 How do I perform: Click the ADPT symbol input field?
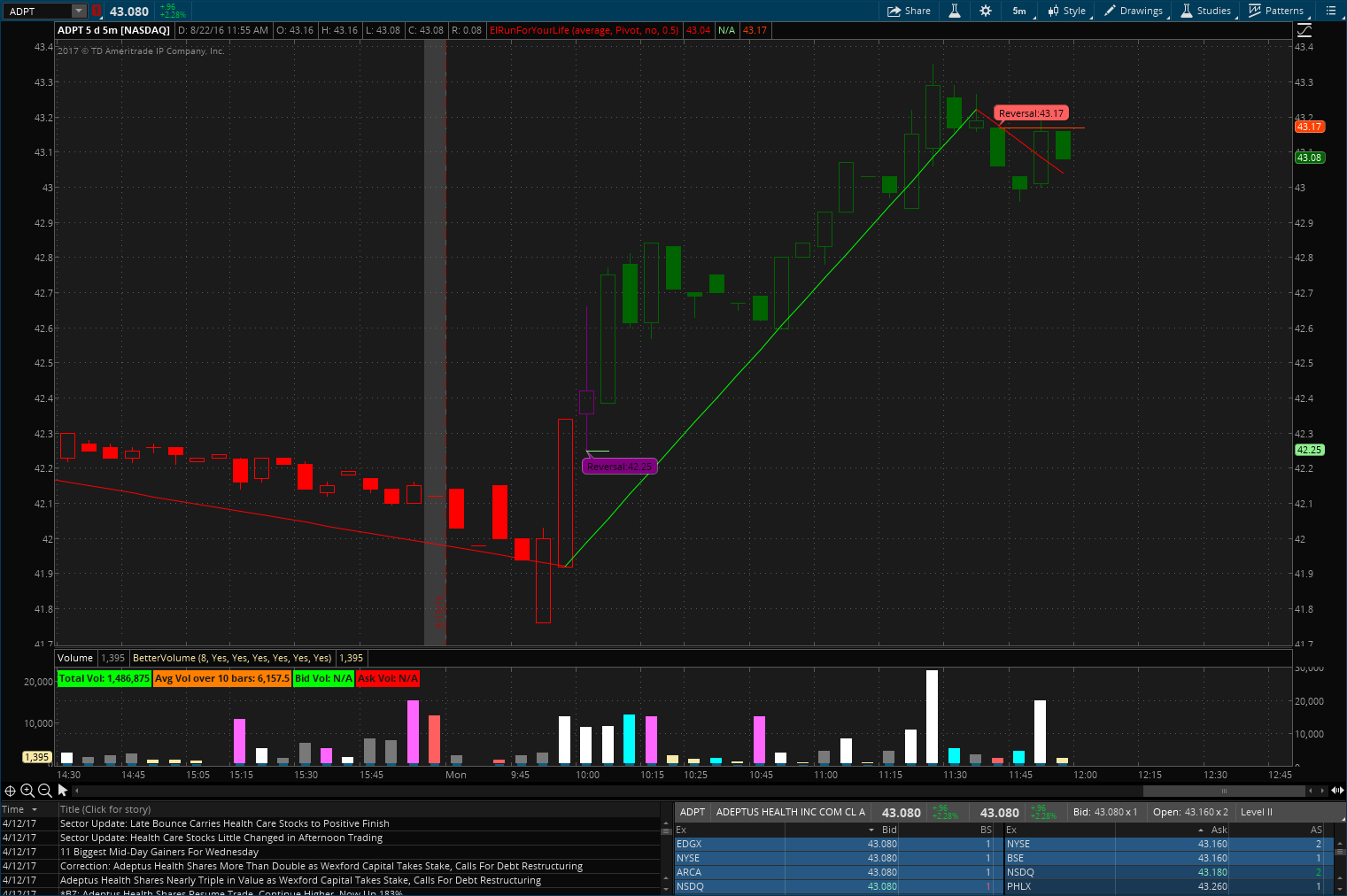pyautogui.click(x=37, y=11)
